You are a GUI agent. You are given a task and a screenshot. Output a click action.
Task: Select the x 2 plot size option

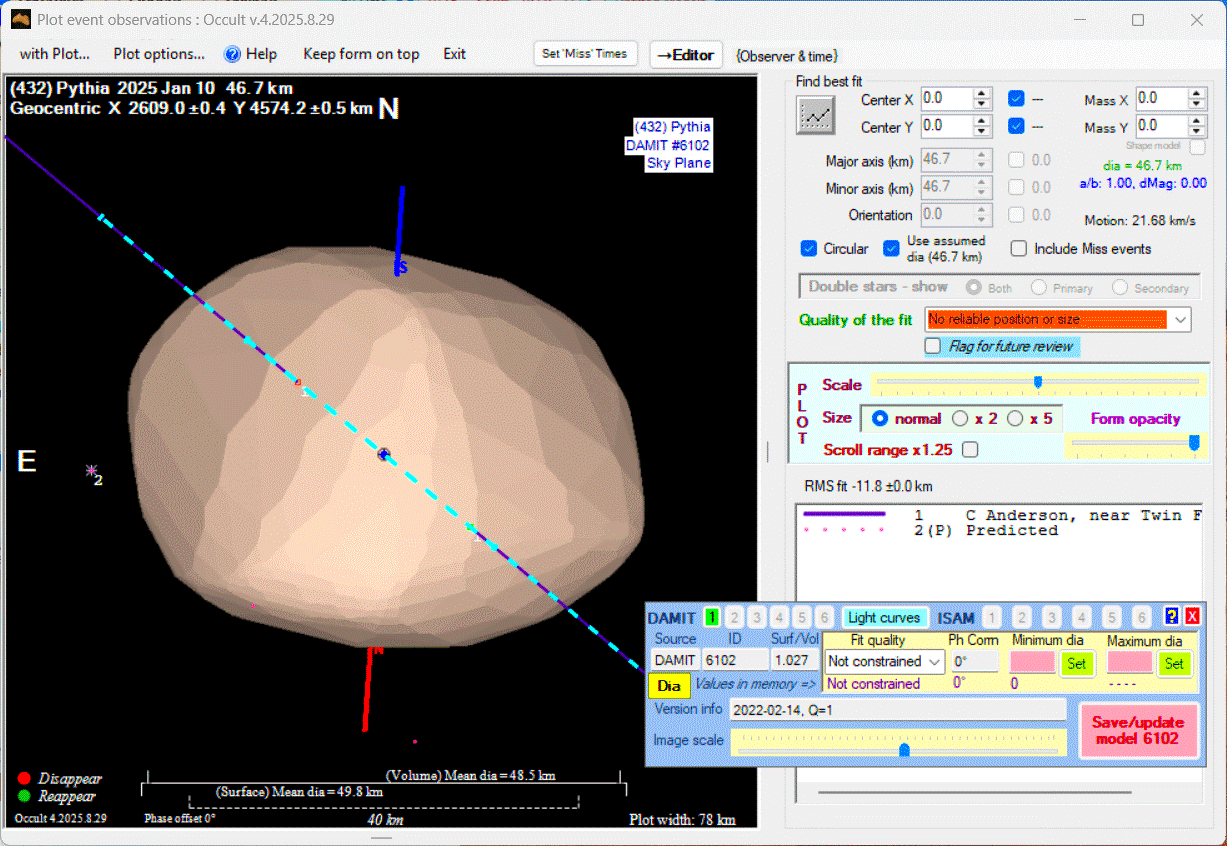click(960, 418)
